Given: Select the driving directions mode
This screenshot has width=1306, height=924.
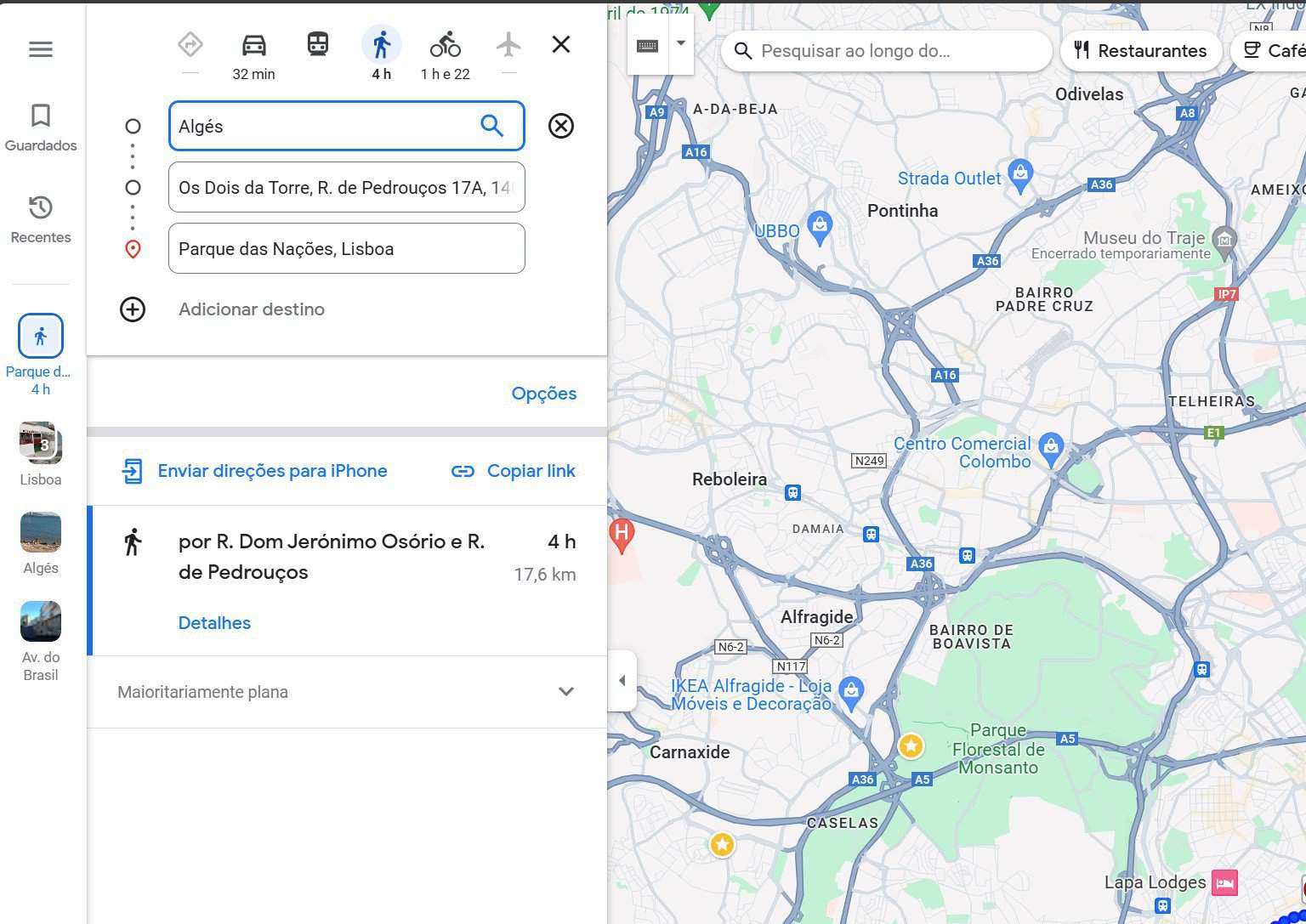Looking at the screenshot, I should [253, 44].
